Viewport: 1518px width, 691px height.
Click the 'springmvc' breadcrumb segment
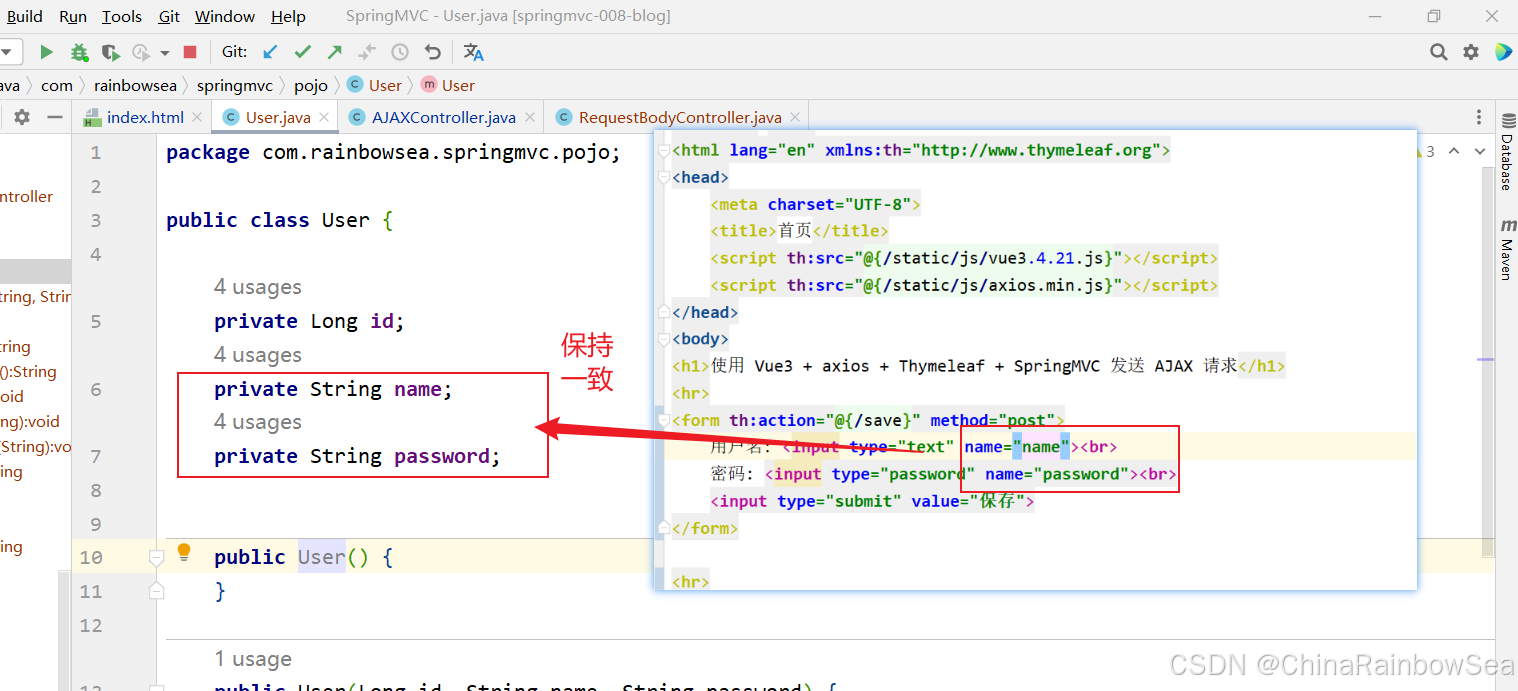tap(236, 85)
